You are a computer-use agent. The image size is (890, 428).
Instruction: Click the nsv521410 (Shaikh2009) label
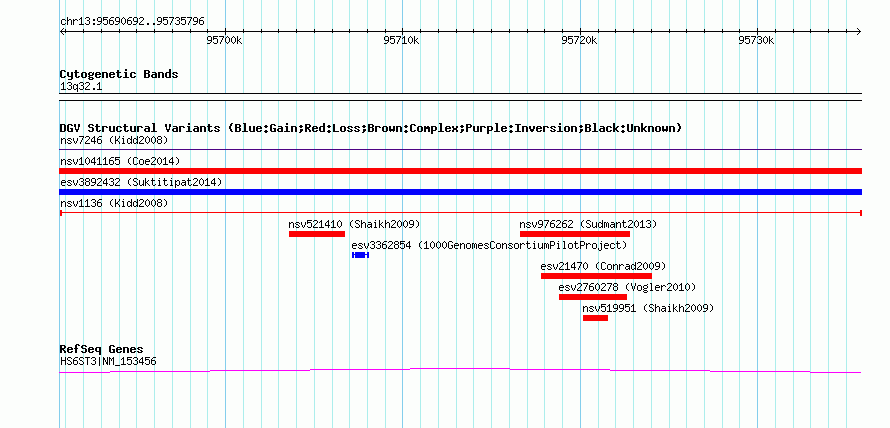tap(355, 224)
